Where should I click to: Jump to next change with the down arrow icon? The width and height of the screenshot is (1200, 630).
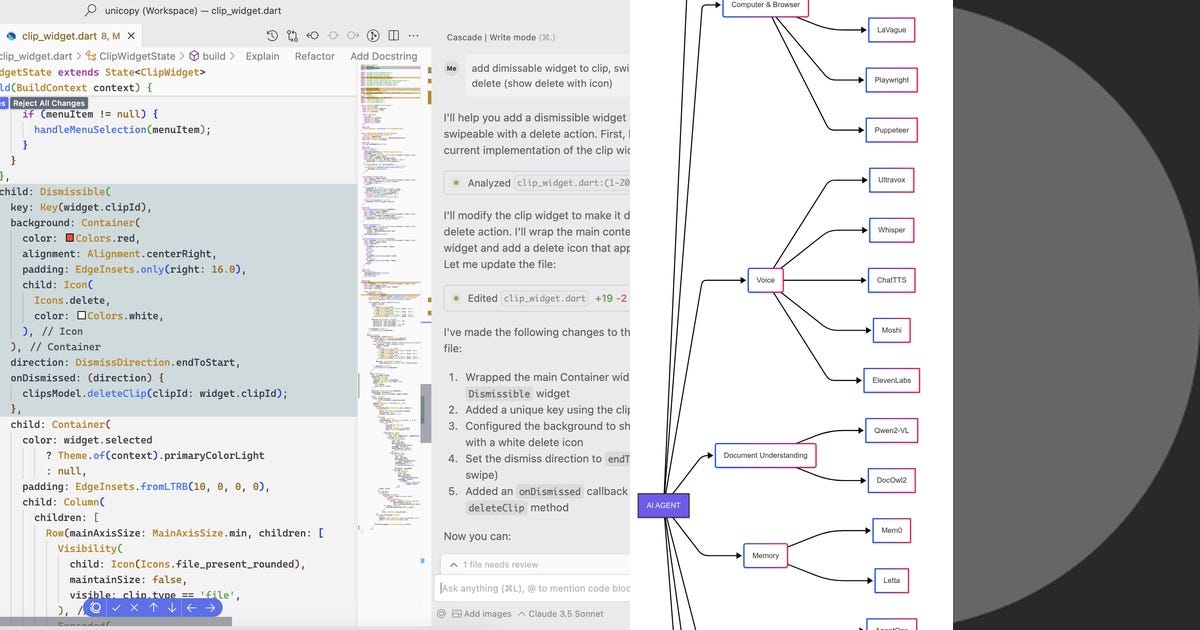[172, 608]
